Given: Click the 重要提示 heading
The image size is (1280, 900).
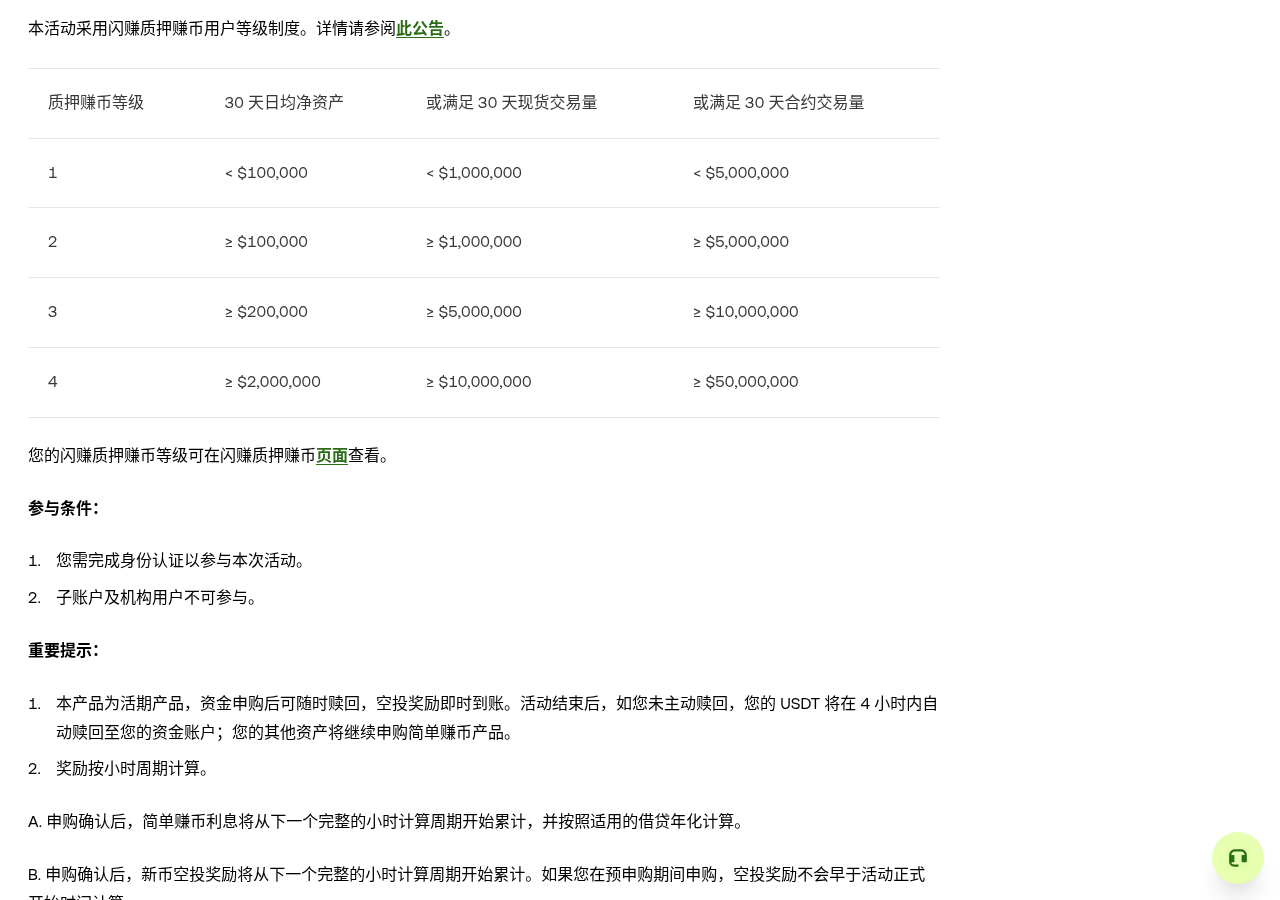Looking at the screenshot, I should 64,651.
